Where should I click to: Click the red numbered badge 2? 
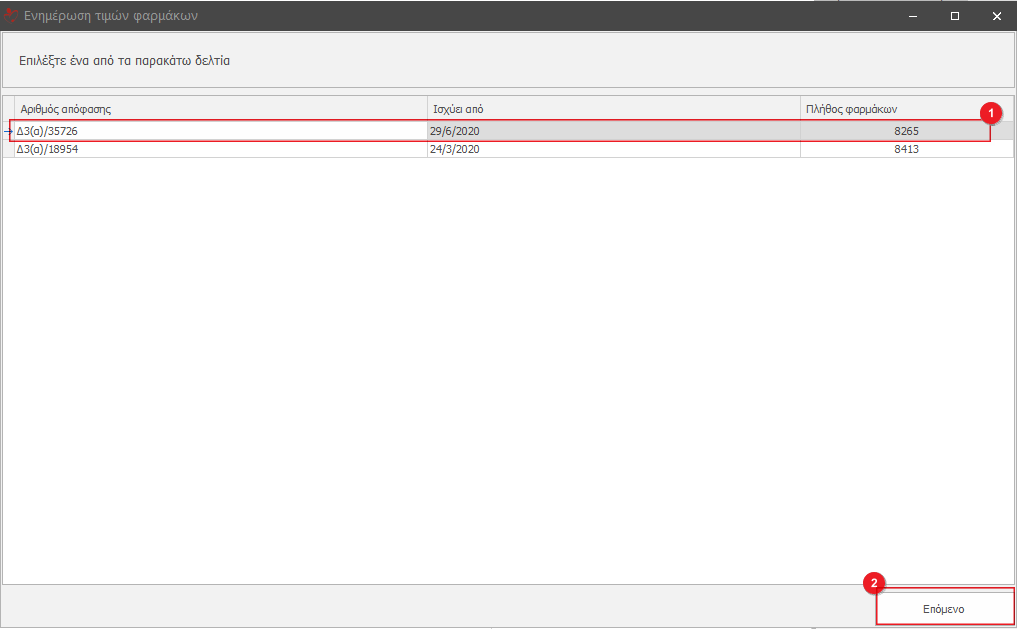click(874, 583)
